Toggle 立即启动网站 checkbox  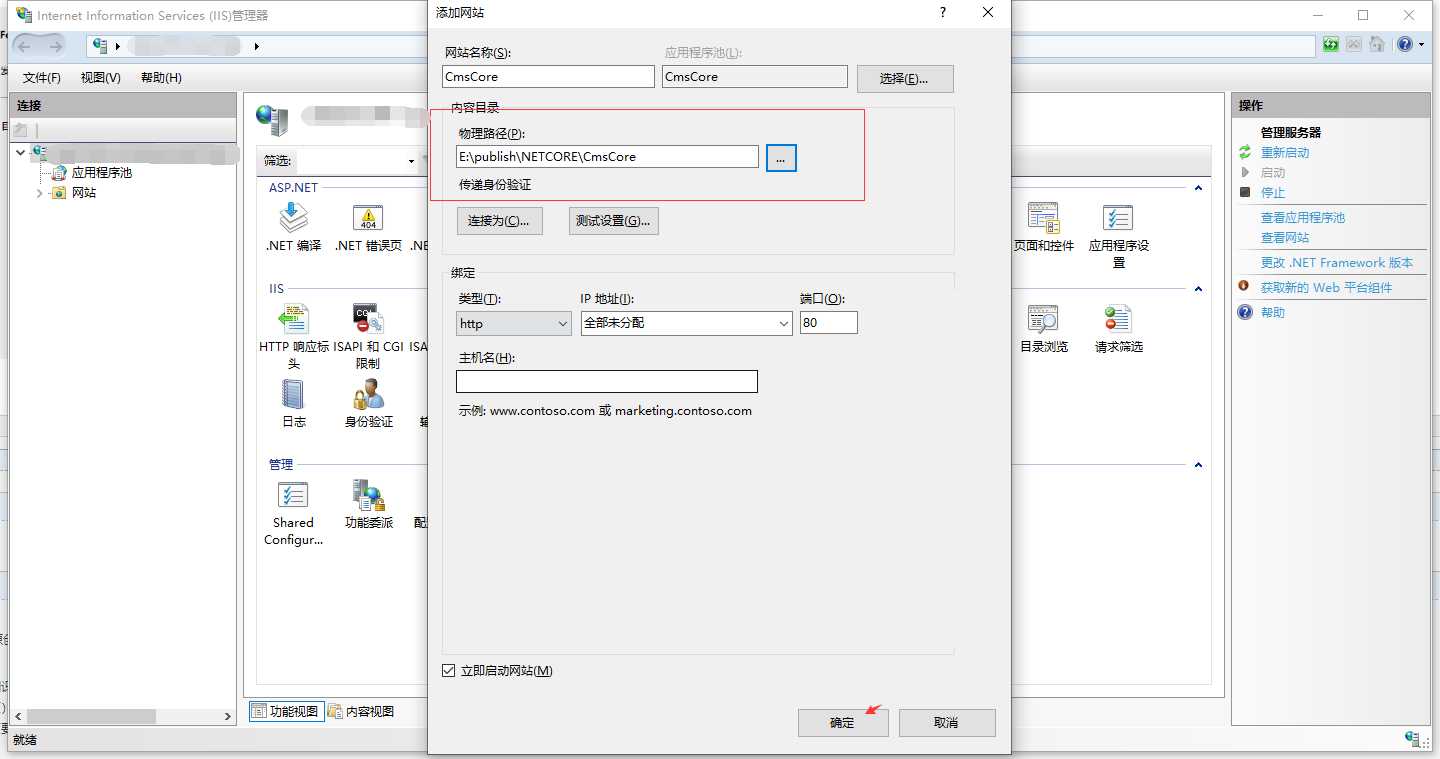[448, 670]
